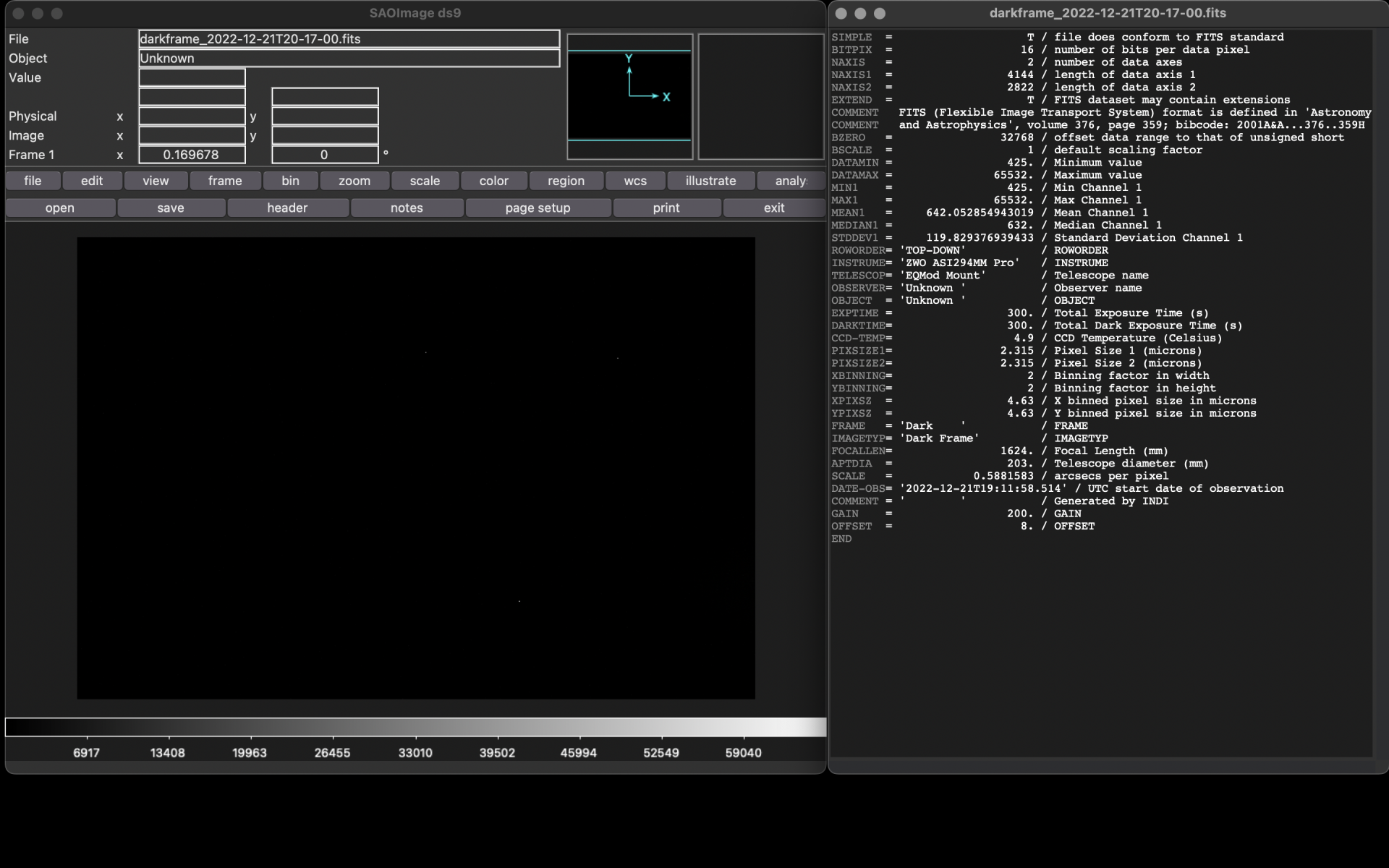Screen dimensions: 1389x868
Task: Close the header window
Action: [841, 13]
